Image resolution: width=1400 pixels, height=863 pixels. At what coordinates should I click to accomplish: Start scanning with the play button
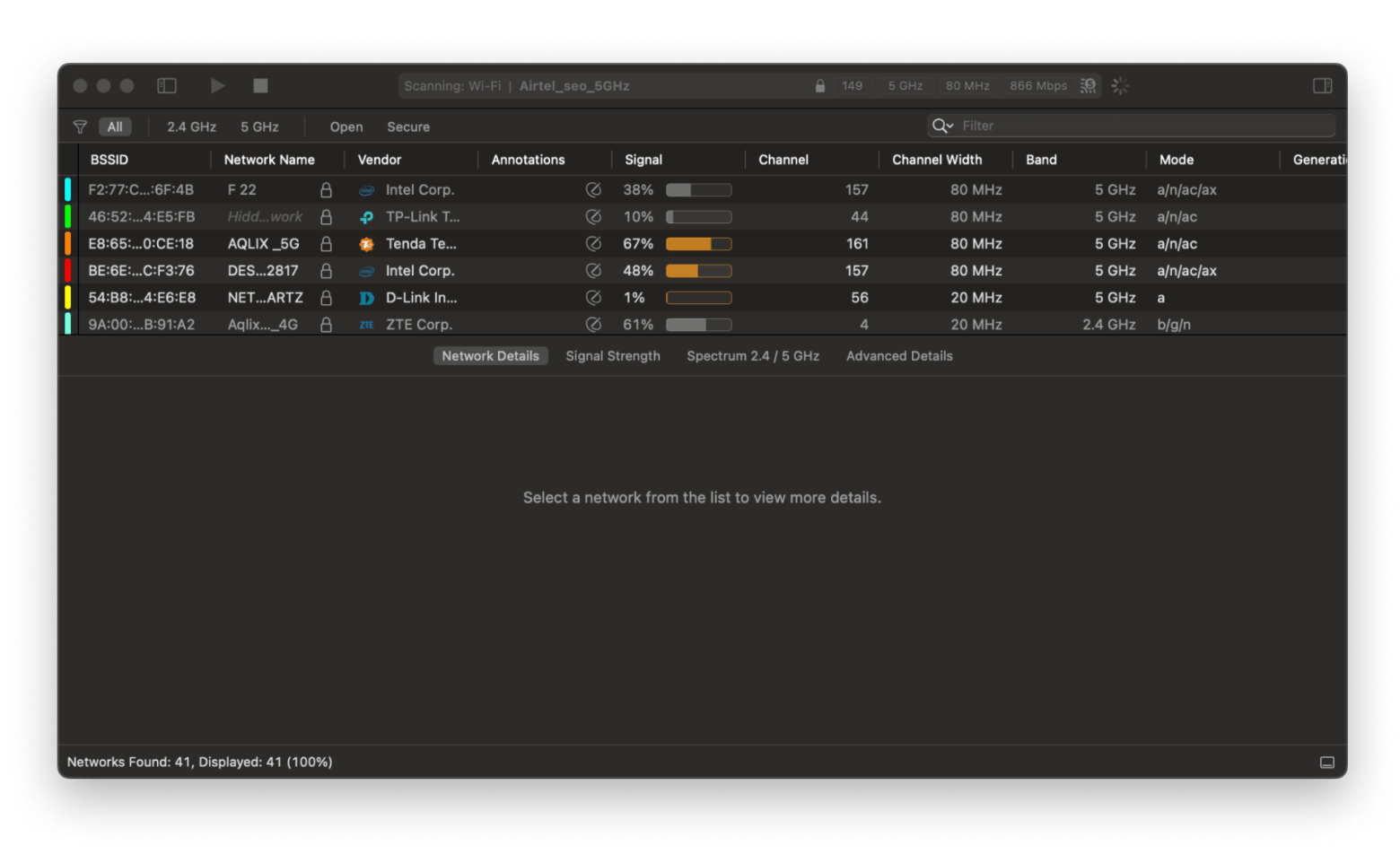tap(217, 86)
